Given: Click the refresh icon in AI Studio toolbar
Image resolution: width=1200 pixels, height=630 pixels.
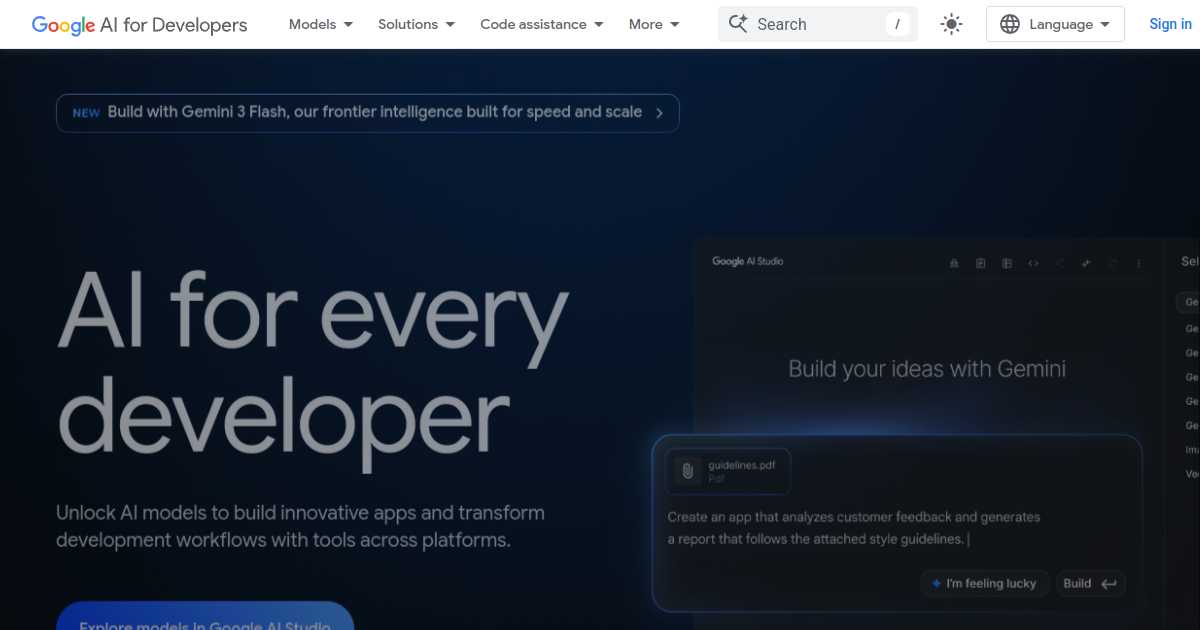Looking at the screenshot, I should coord(1112,263).
